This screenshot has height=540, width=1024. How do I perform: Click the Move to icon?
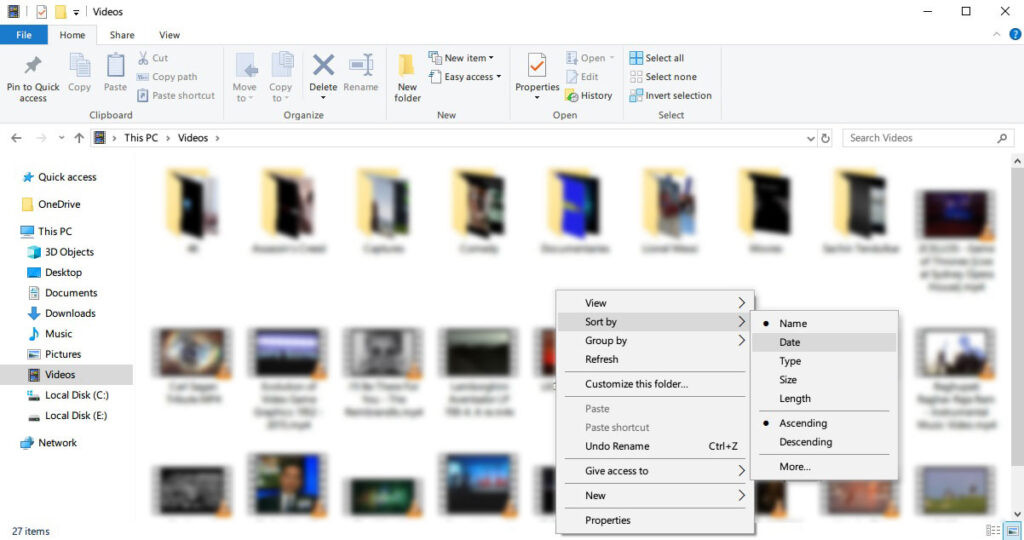click(246, 66)
